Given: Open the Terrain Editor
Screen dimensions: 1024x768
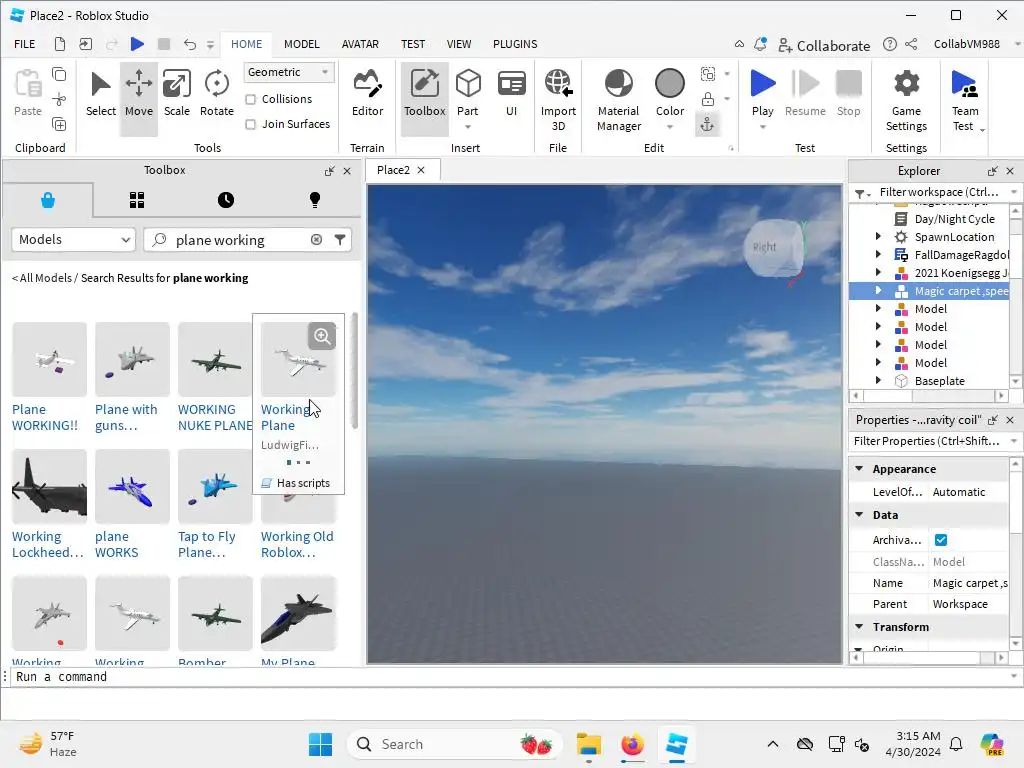Looking at the screenshot, I should click(x=367, y=95).
